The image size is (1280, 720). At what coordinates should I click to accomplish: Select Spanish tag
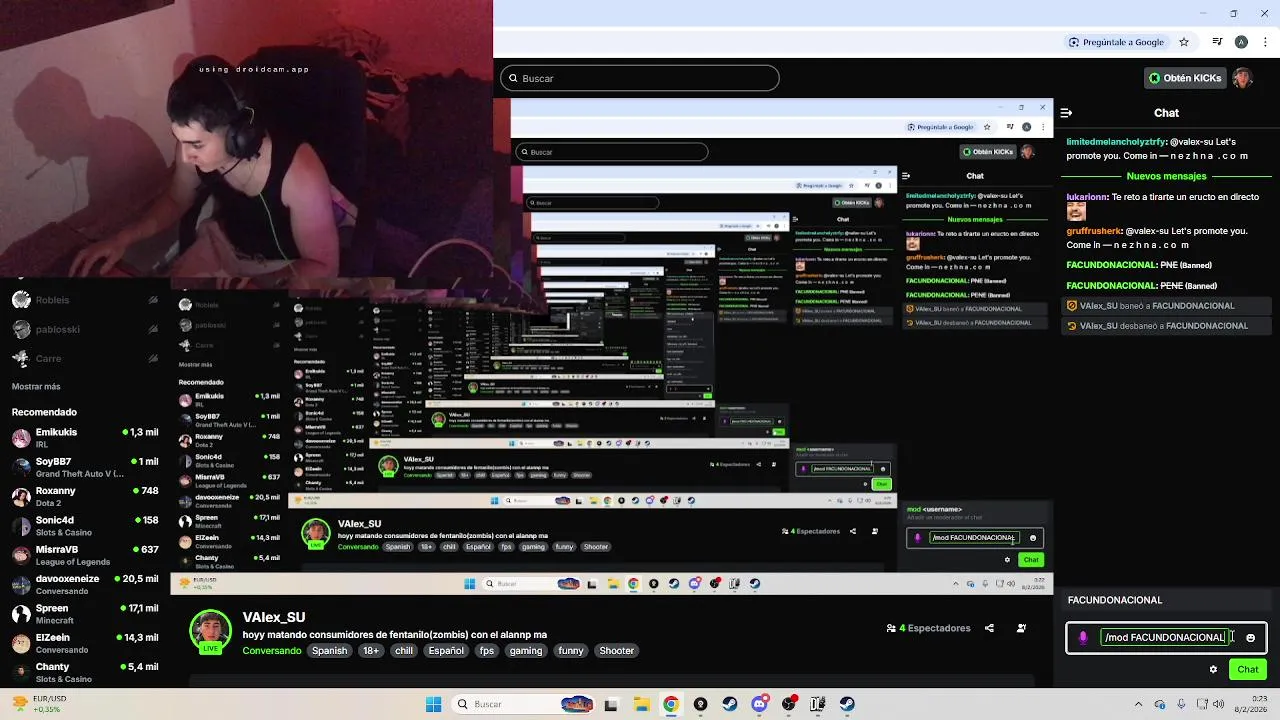pos(329,651)
